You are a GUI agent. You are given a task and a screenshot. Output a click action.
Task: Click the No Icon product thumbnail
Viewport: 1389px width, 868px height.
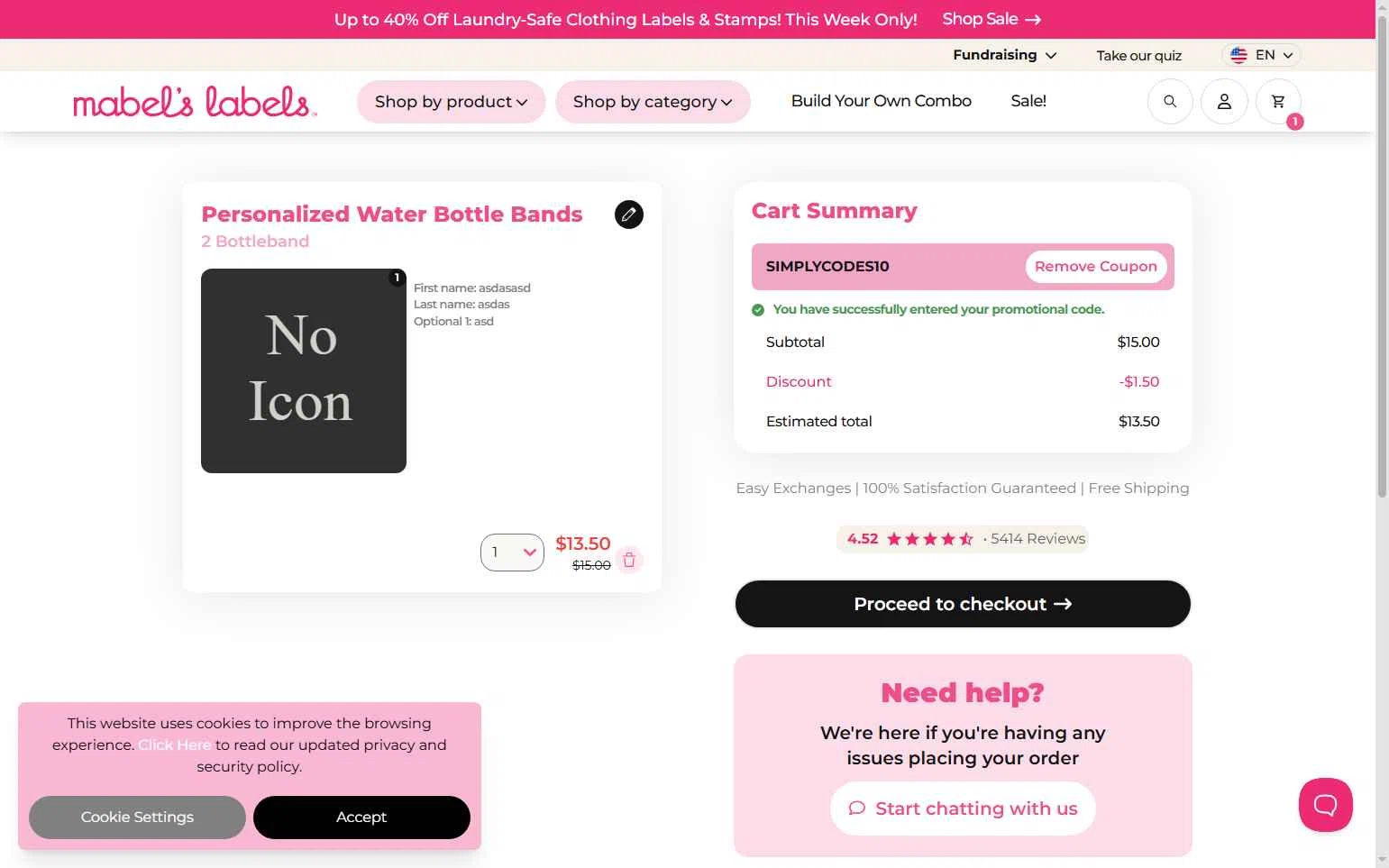tap(304, 370)
